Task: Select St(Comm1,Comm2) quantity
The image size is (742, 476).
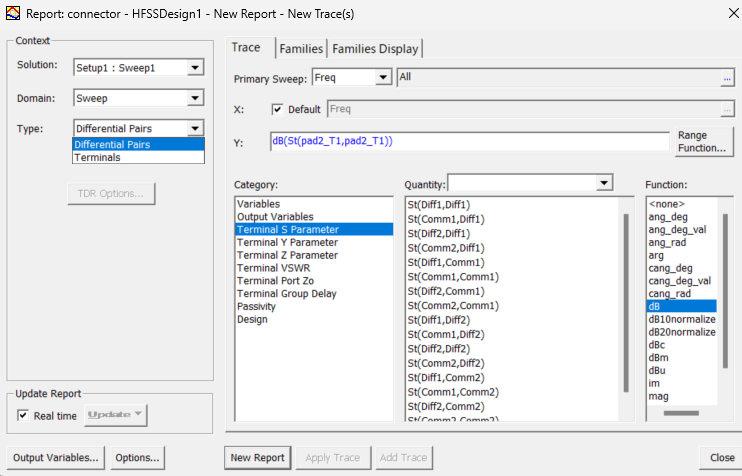Action: [513, 392]
